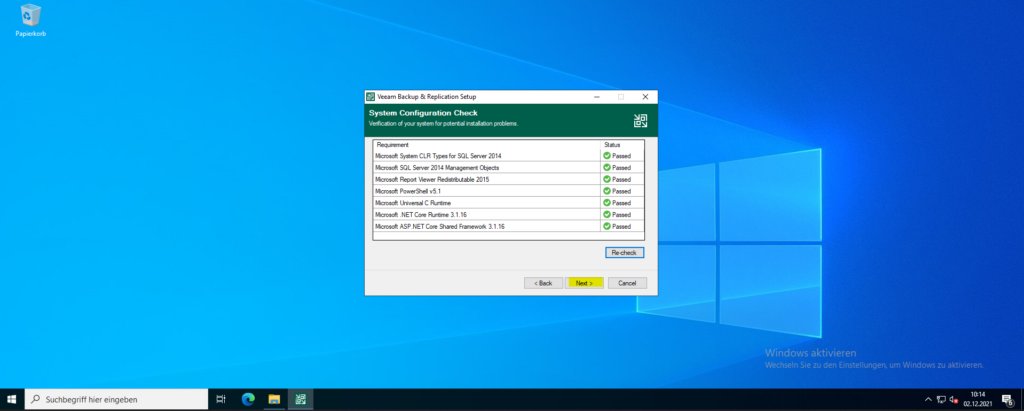This screenshot has height=411, width=1024.
Task: Click the muted volume tray icon
Action: (953, 399)
